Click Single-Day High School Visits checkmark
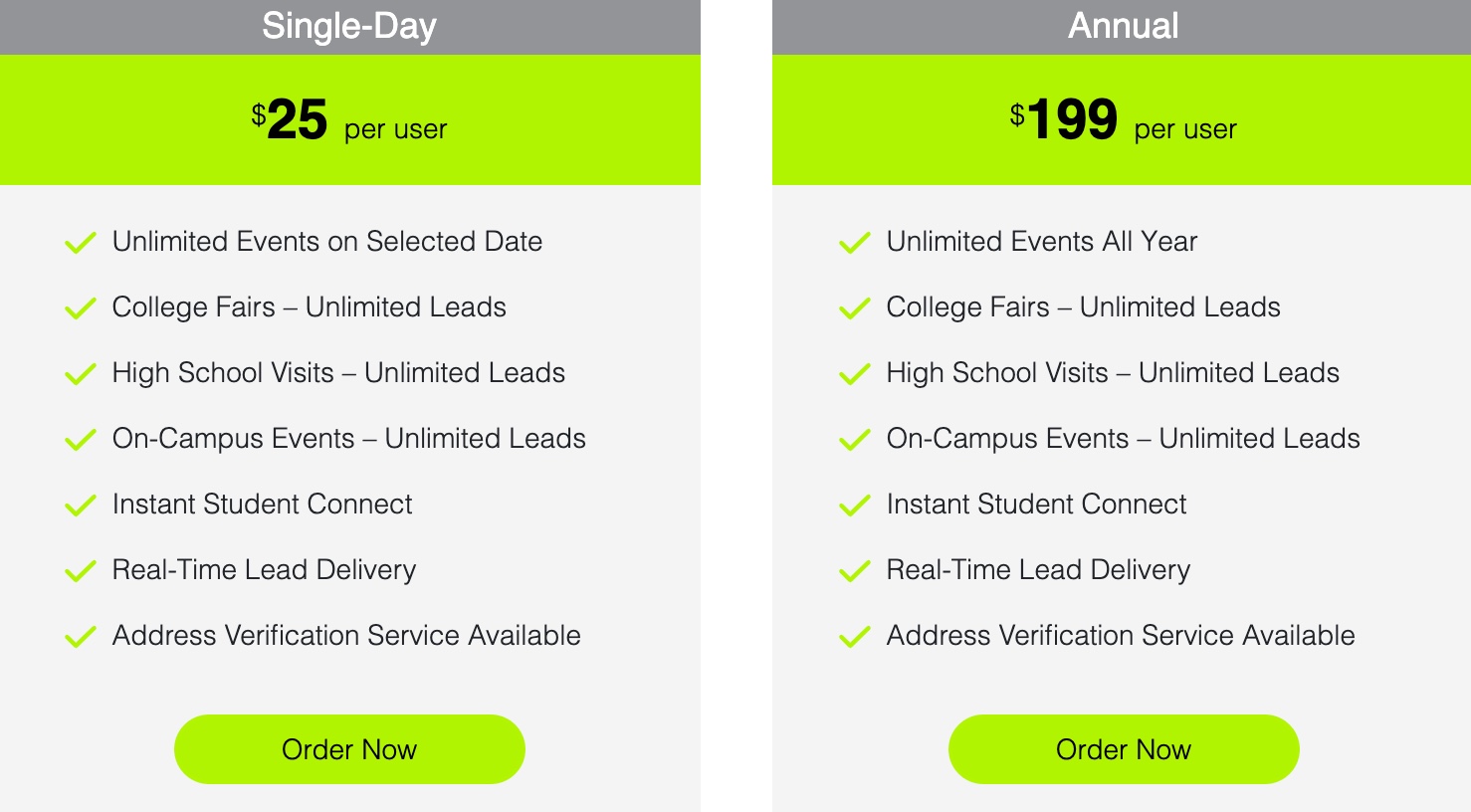 [81, 374]
